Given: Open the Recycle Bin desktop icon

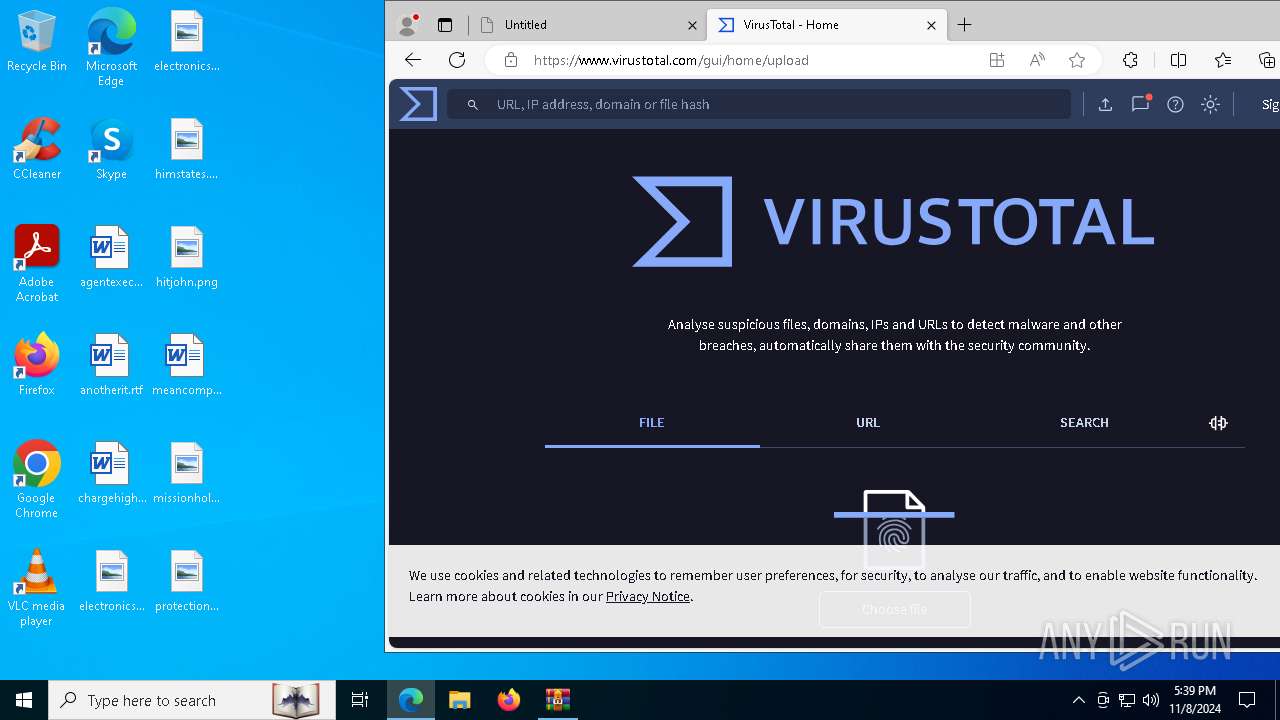Looking at the screenshot, I should click(x=37, y=42).
